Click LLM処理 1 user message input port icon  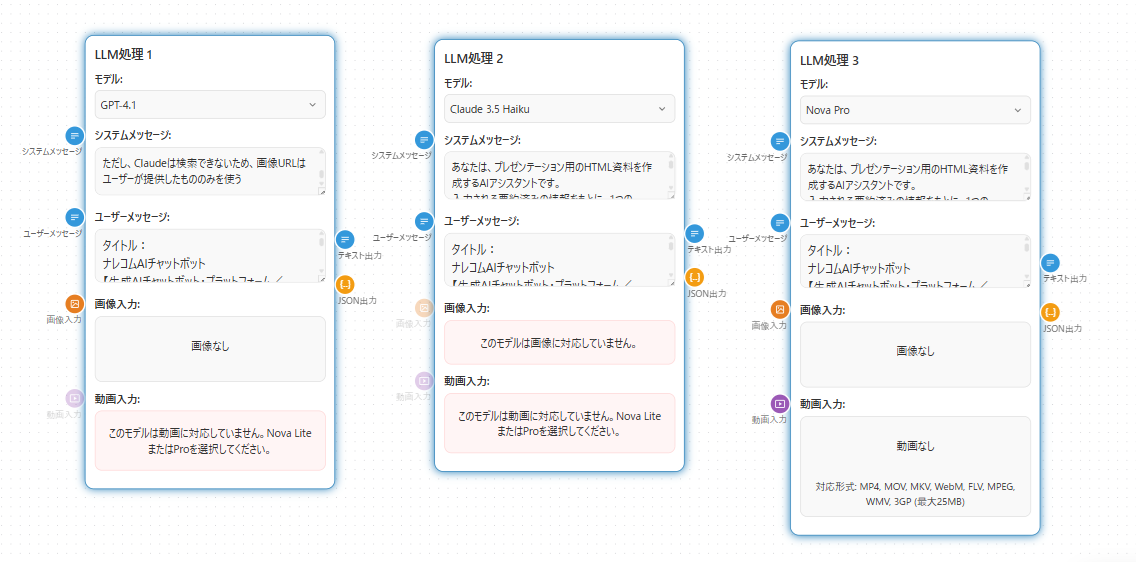point(75,217)
